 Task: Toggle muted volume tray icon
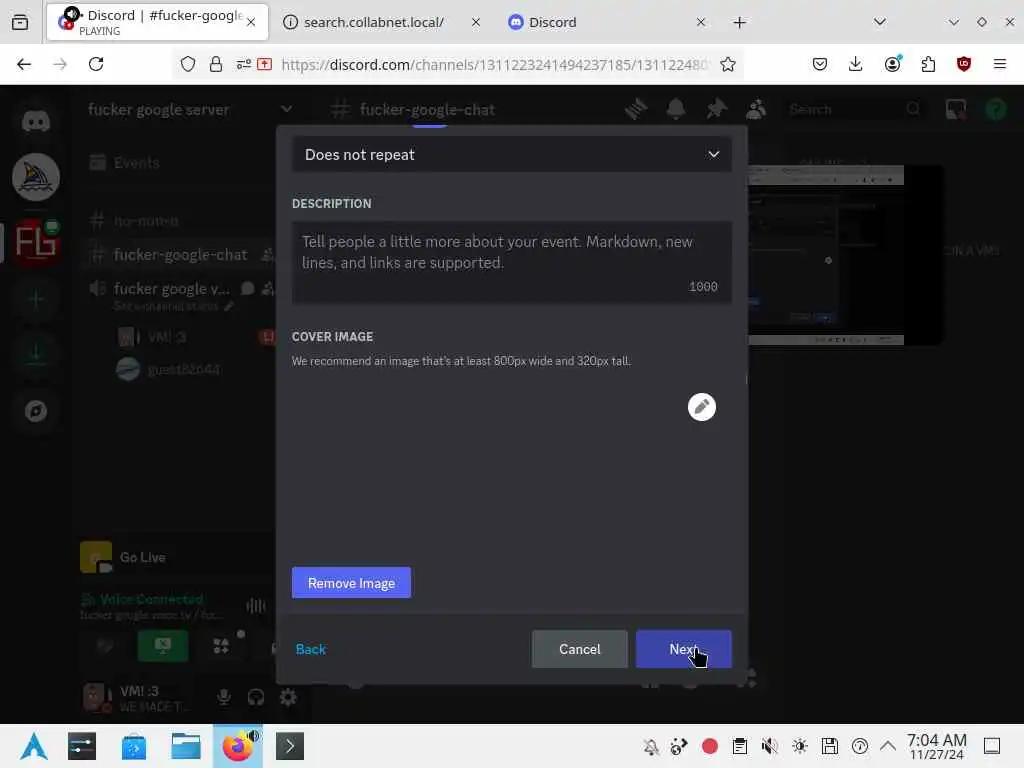[769, 746]
